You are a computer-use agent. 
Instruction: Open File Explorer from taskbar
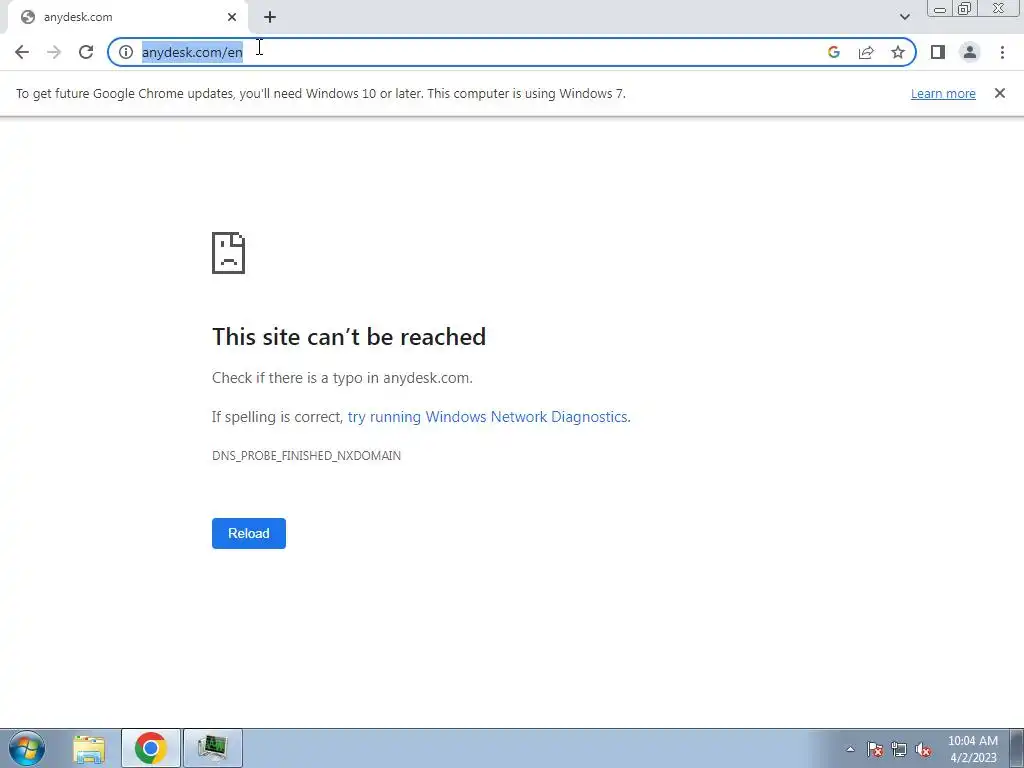[x=89, y=748]
